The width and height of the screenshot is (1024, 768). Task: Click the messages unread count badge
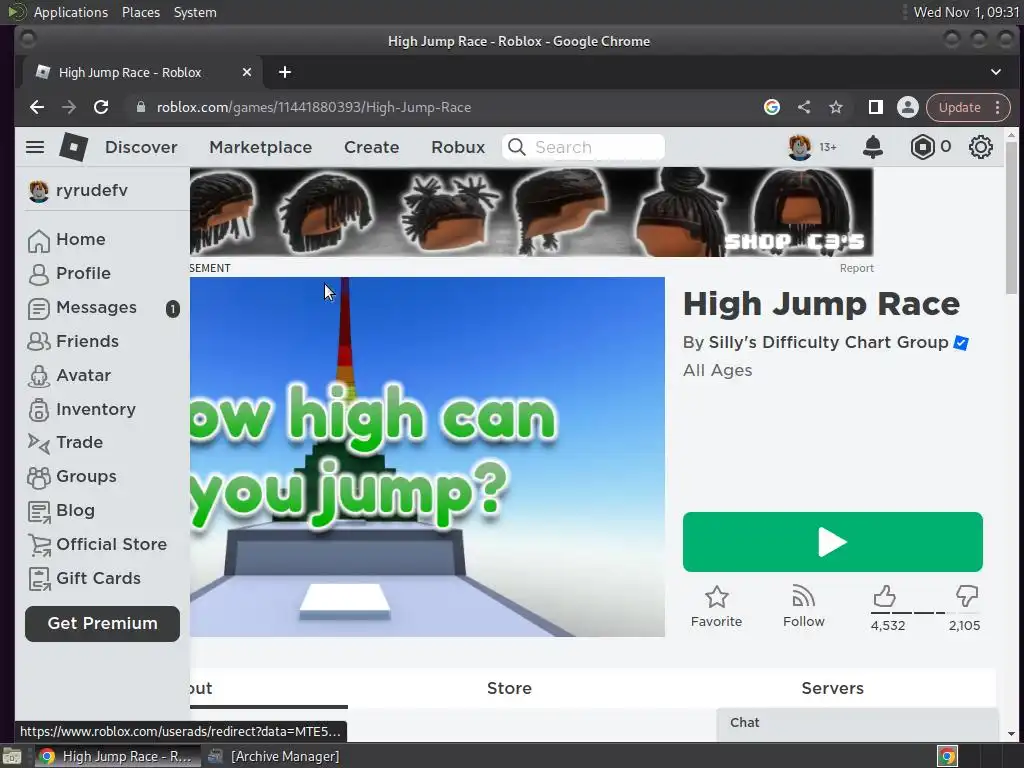click(x=172, y=309)
